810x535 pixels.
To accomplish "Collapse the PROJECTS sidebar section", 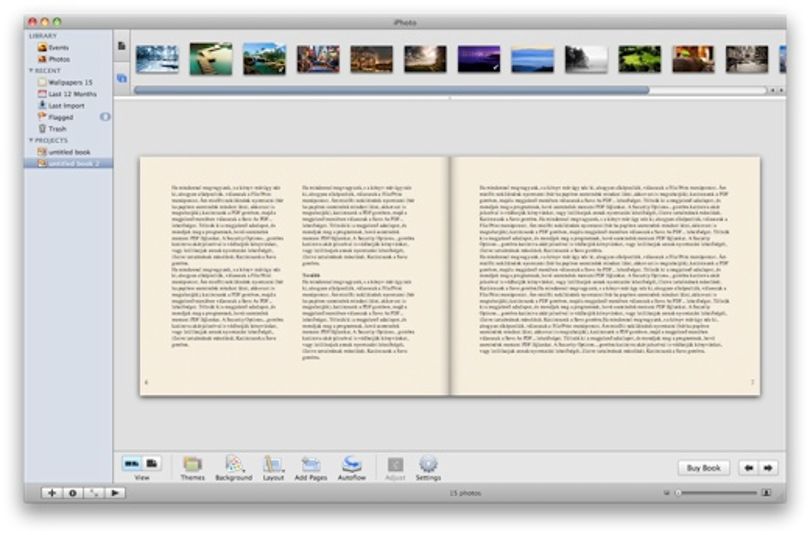I will (31, 140).
